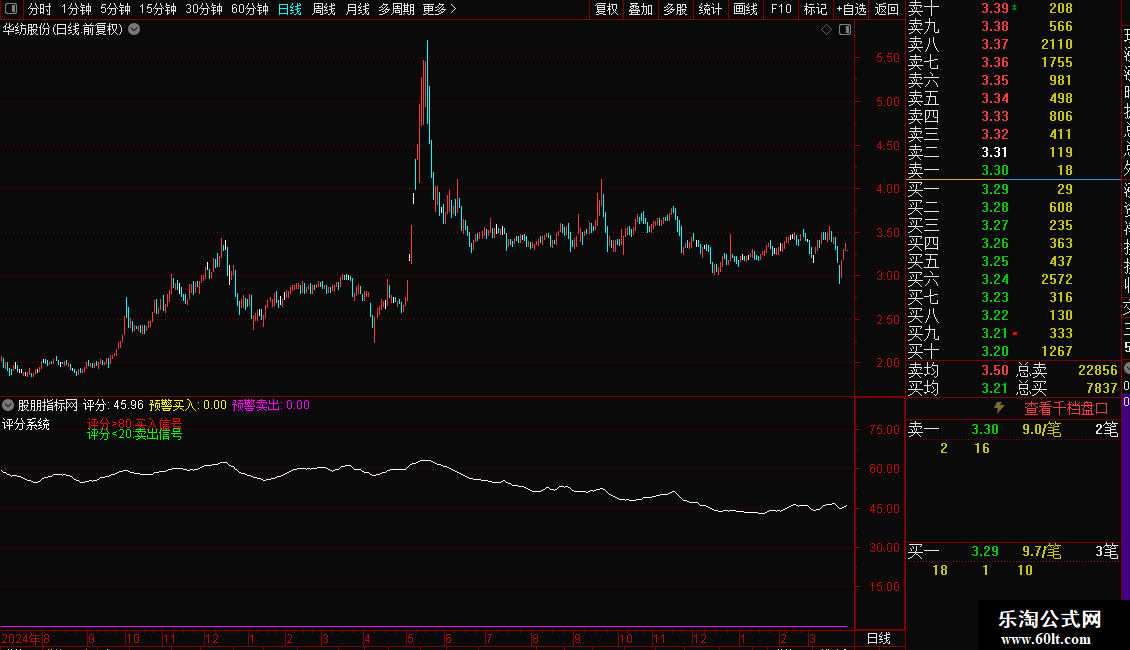Screen dimensions: 1130x650
Task: Click the lightning icon beside 查看千档盘口
Action: pyautogui.click(x=999, y=408)
